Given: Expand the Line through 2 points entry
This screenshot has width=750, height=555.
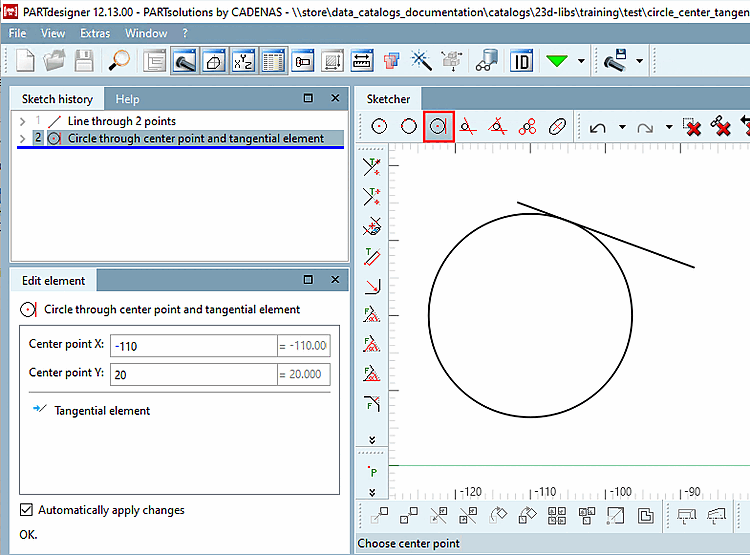Looking at the screenshot, I should [22, 122].
